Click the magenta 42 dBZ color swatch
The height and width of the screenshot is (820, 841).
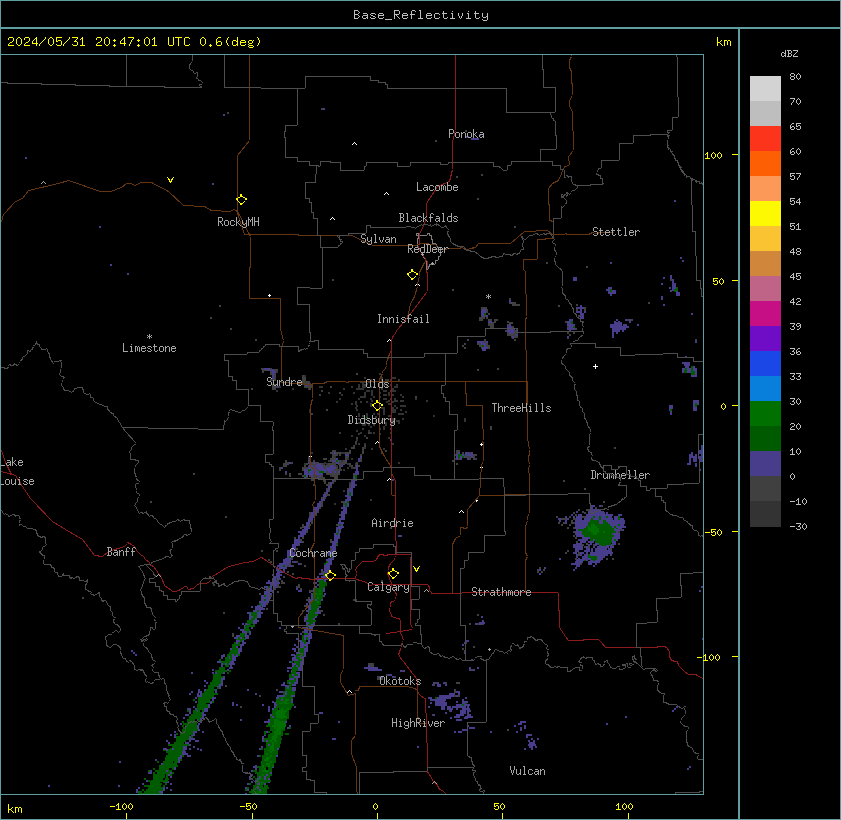pos(765,313)
